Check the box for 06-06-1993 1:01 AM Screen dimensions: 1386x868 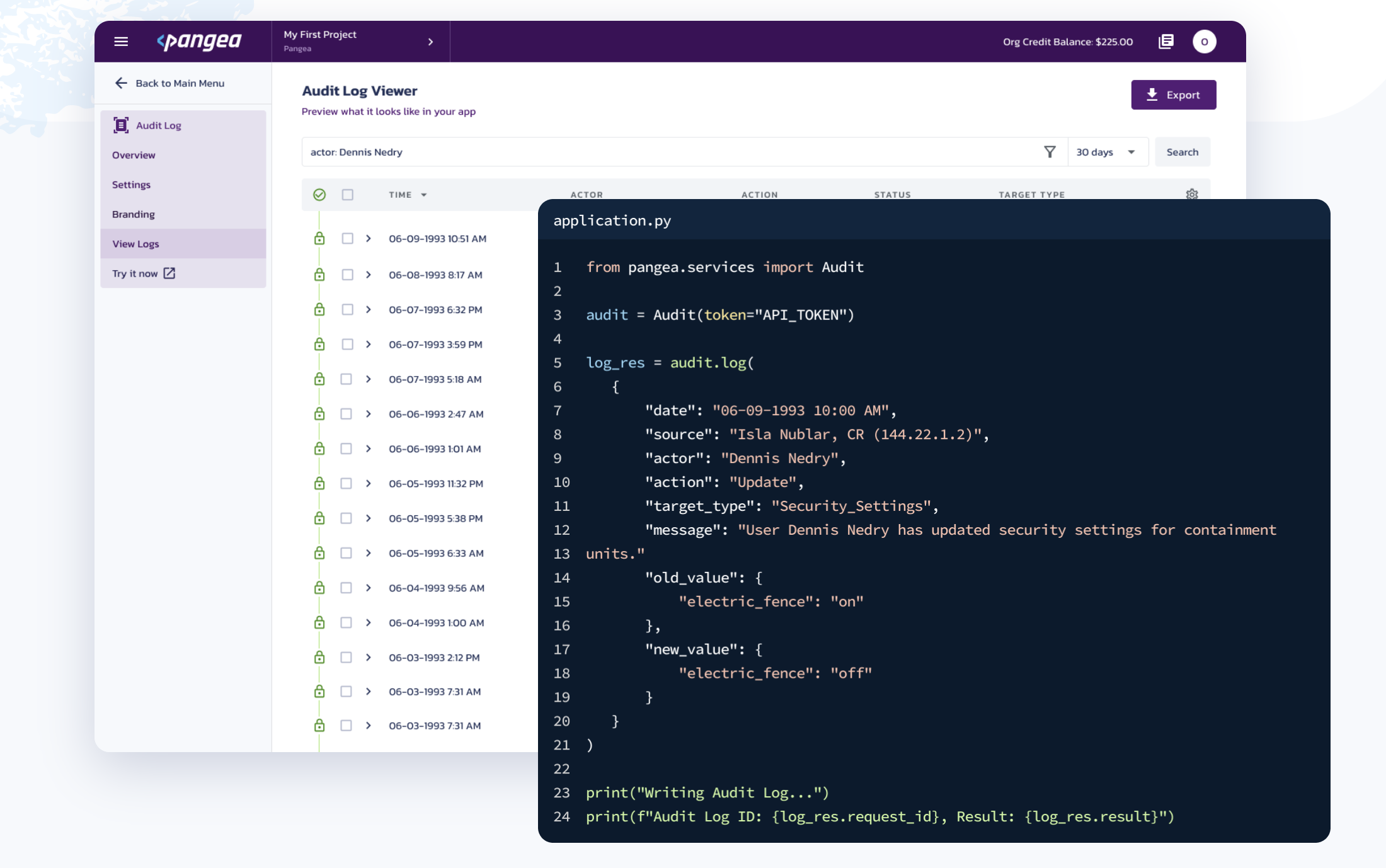pos(346,448)
